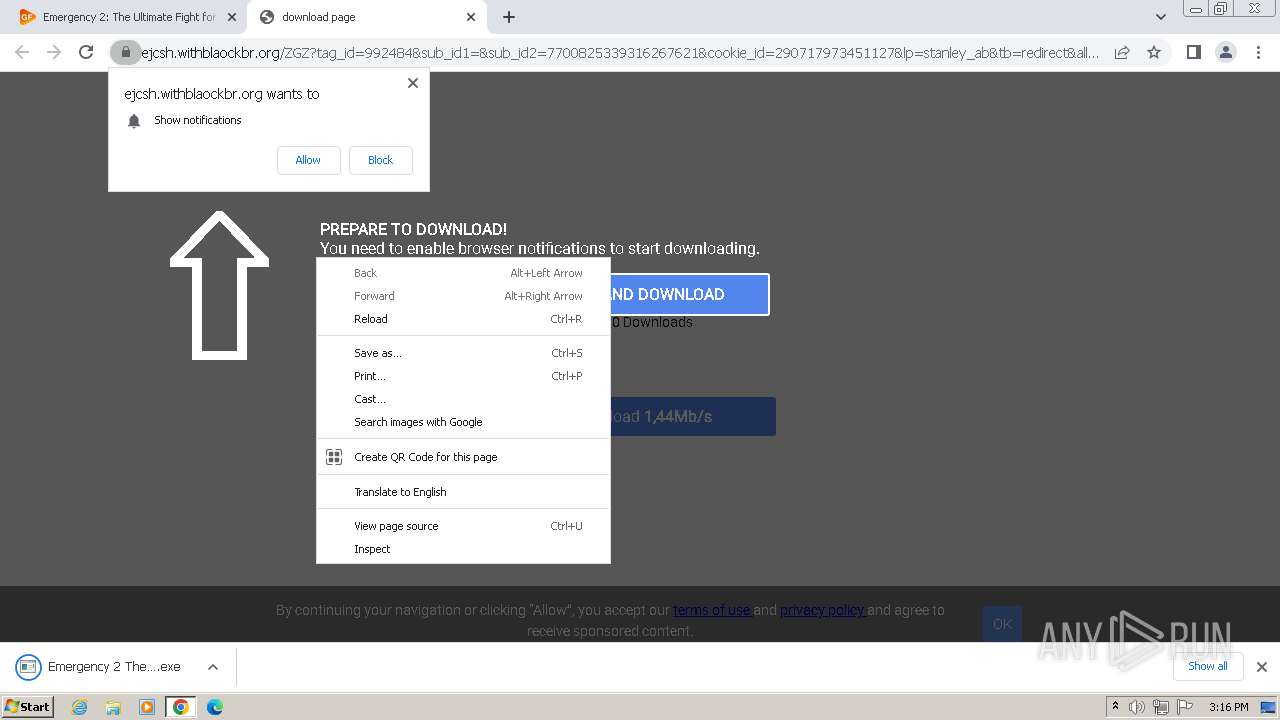Open the Chrome profile avatar
This screenshot has width=1280, height=720.
(1225, 52)
